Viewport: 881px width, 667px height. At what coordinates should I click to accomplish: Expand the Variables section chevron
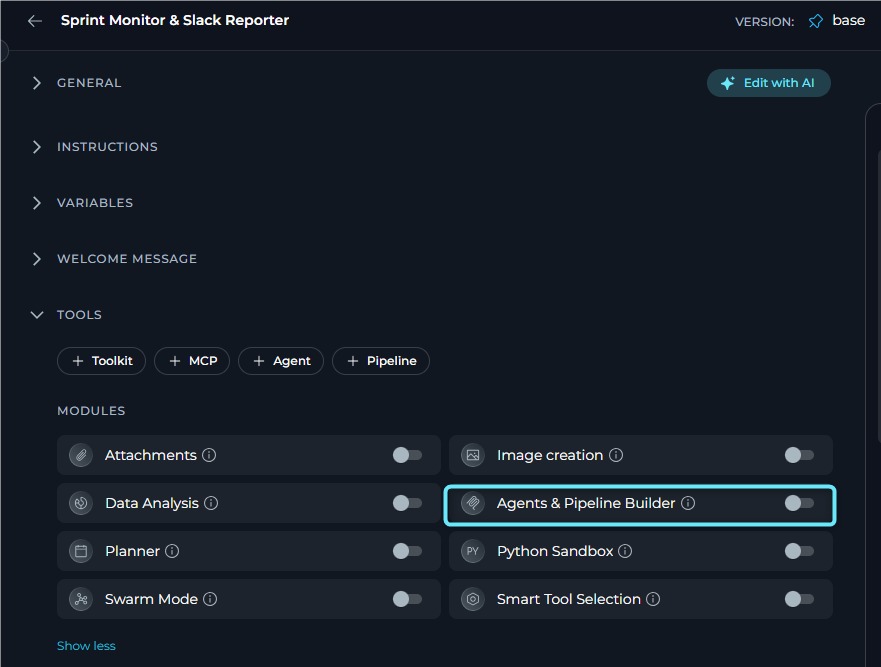[37, 203]
